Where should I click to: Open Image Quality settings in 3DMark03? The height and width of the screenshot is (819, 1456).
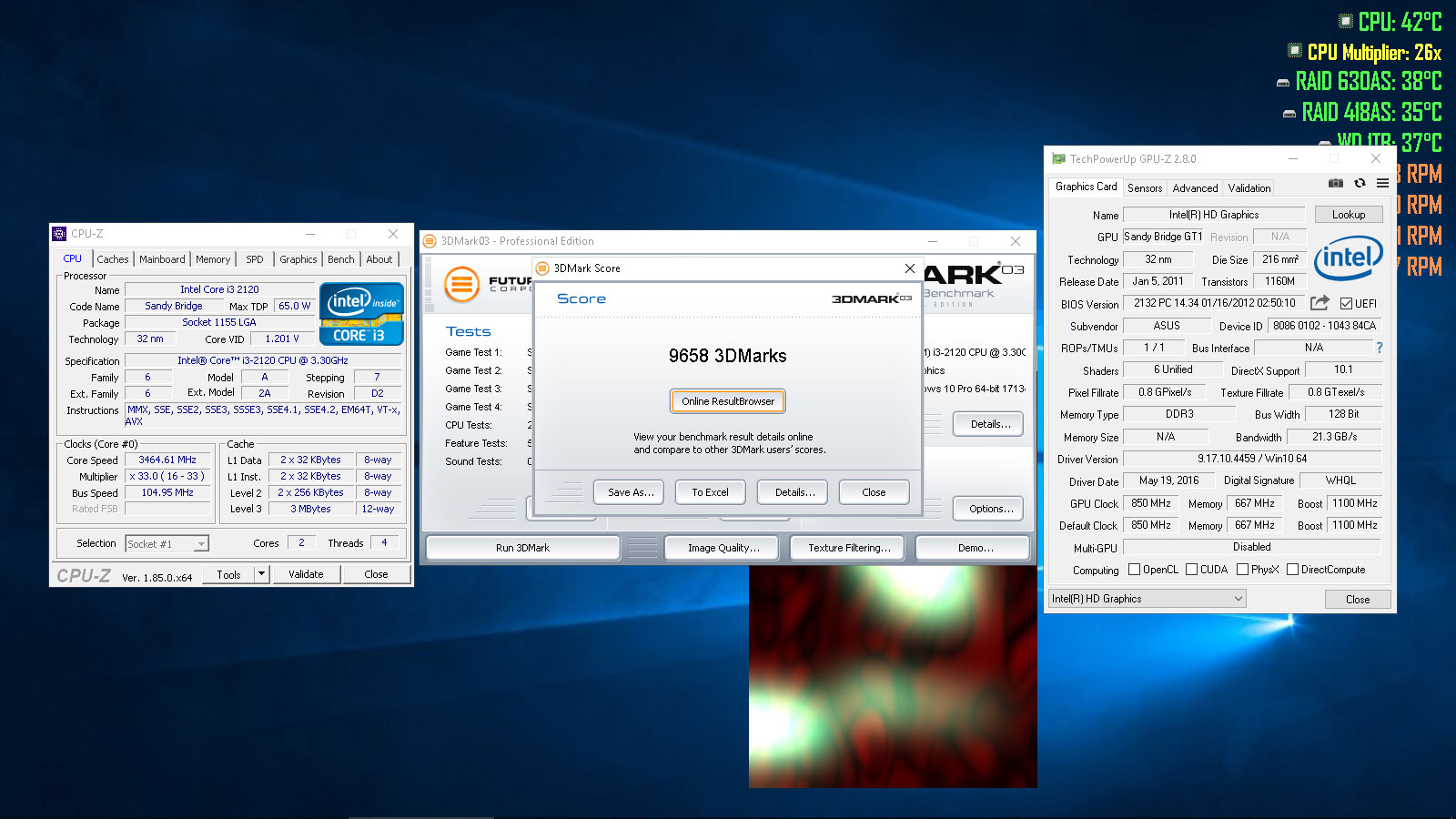(723, 548)
